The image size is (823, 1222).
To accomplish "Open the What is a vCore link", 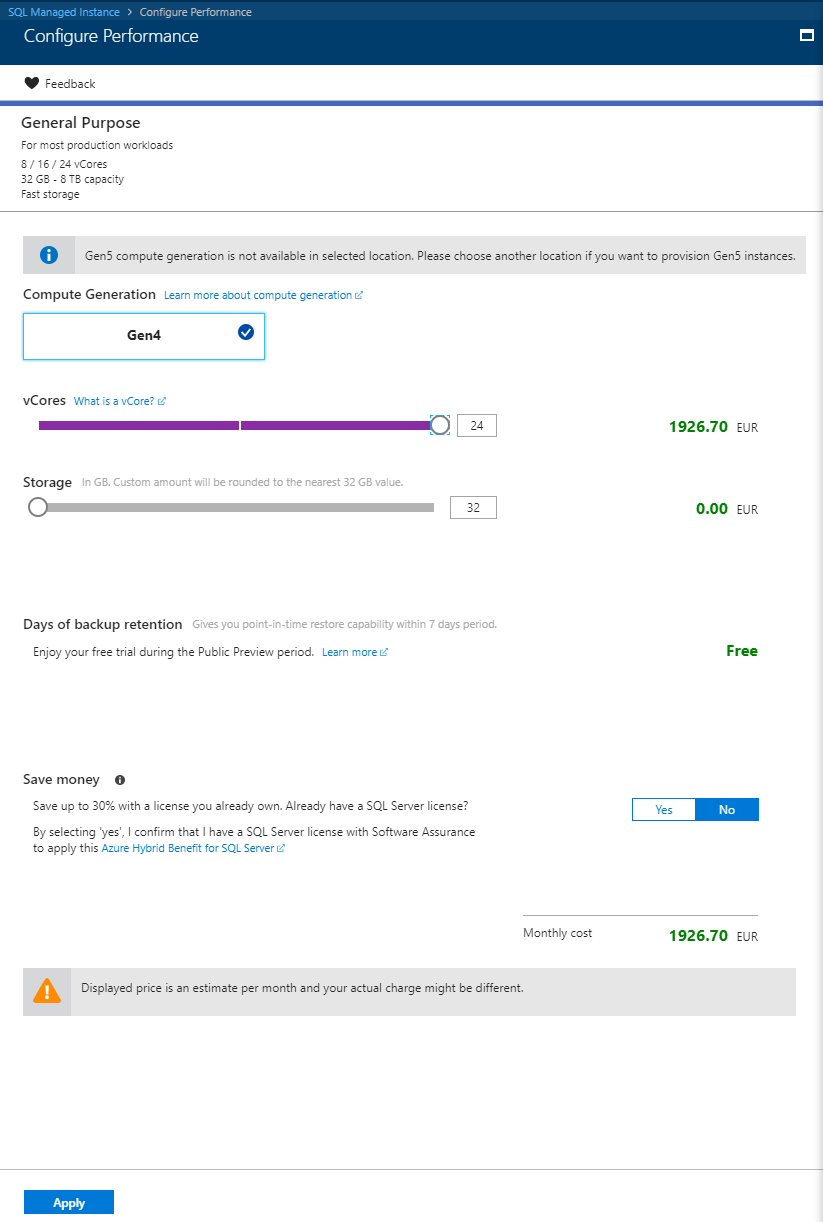I will (119, 401).
